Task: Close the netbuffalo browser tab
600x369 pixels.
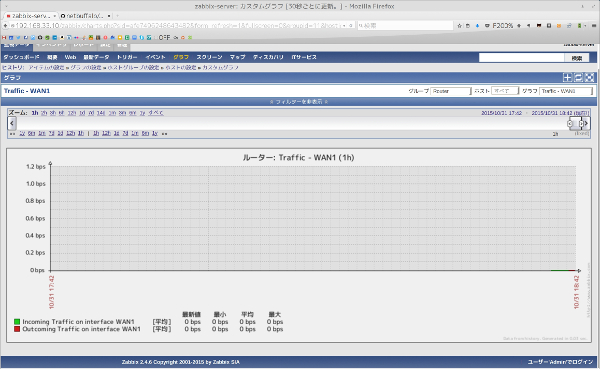Action: (x=109, y=16)
